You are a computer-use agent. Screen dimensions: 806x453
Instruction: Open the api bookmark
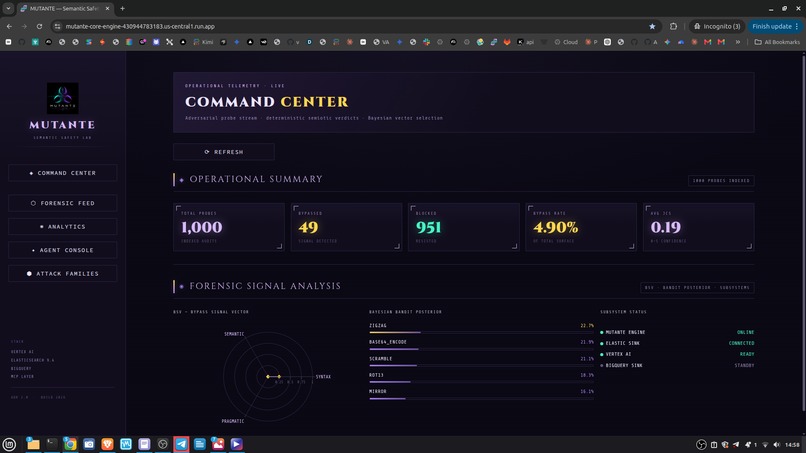point(526,42)
